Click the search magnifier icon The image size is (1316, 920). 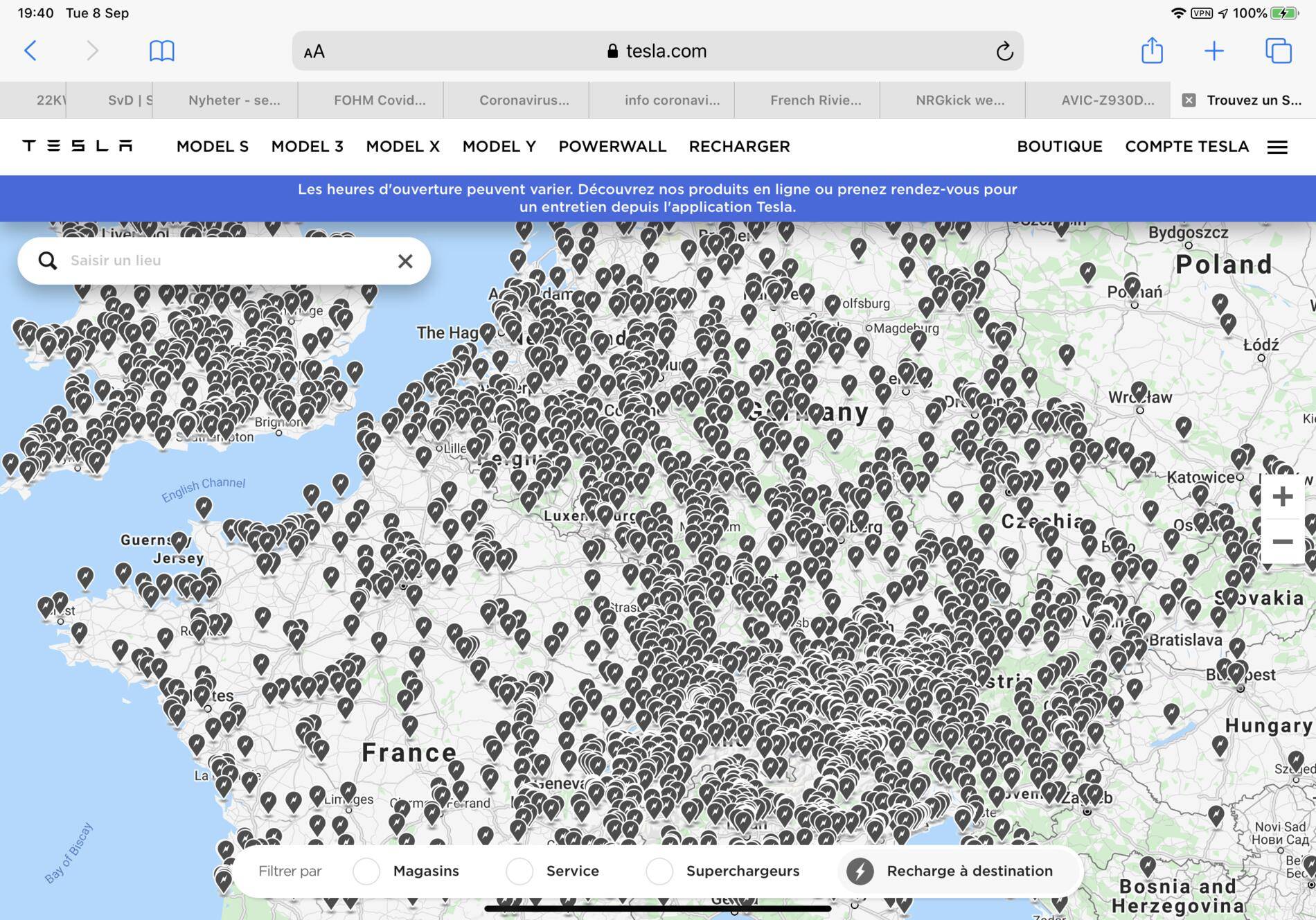(47, 260)
